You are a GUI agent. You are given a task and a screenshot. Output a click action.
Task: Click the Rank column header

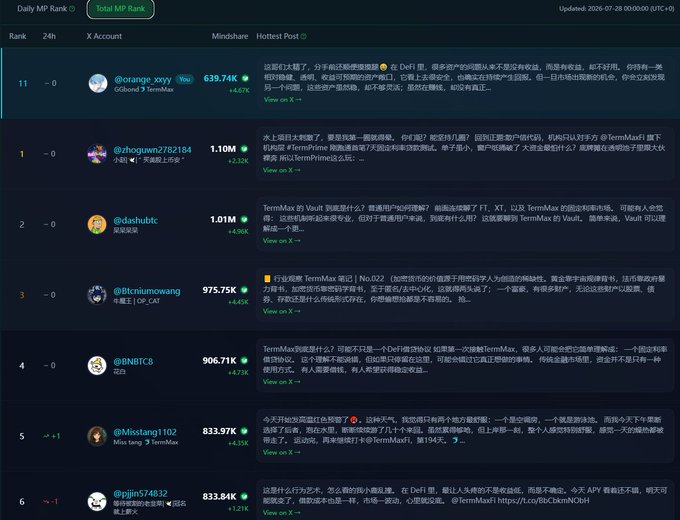coord(18,36)
